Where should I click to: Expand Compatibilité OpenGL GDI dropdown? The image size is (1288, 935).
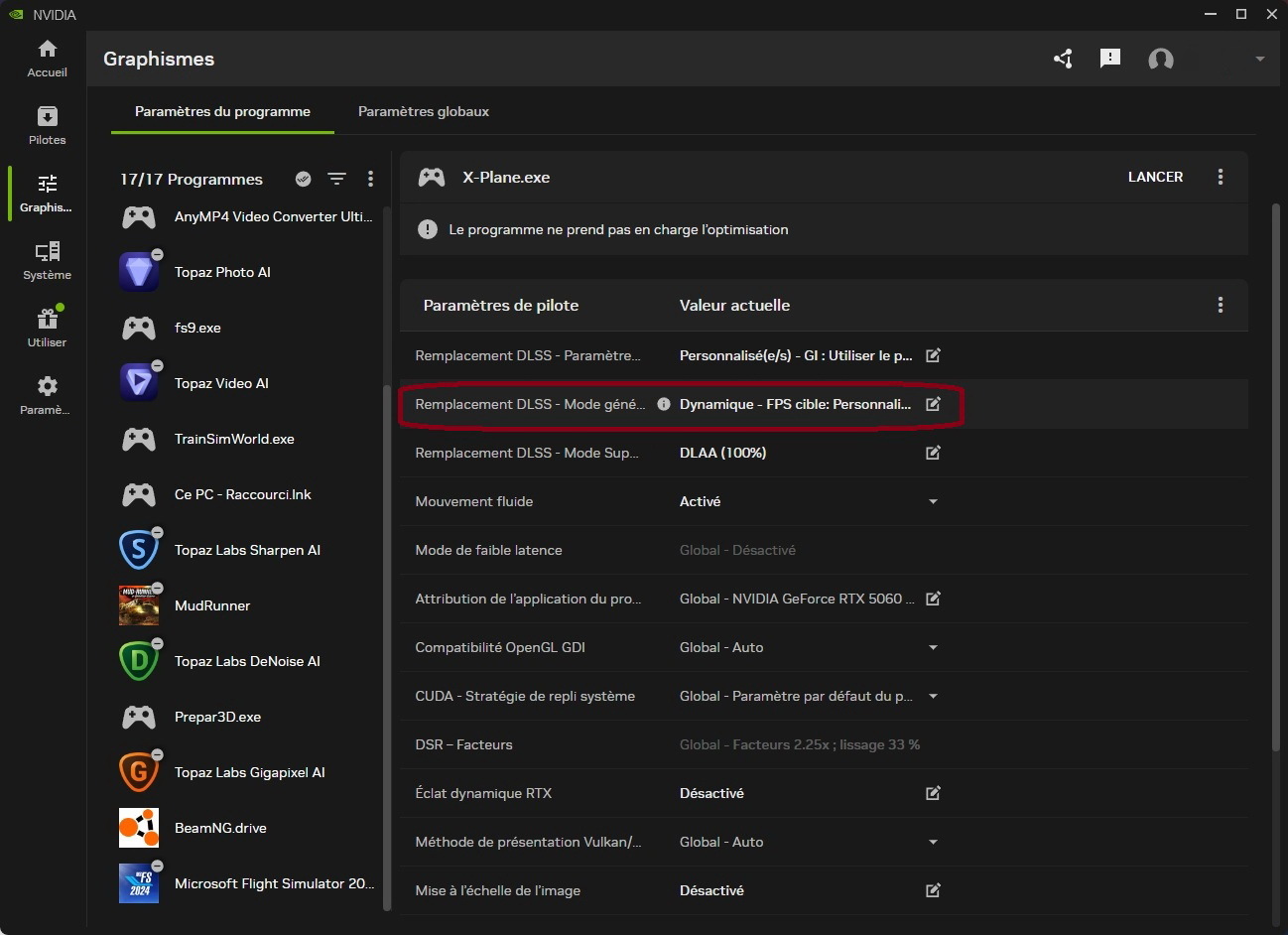933,647
